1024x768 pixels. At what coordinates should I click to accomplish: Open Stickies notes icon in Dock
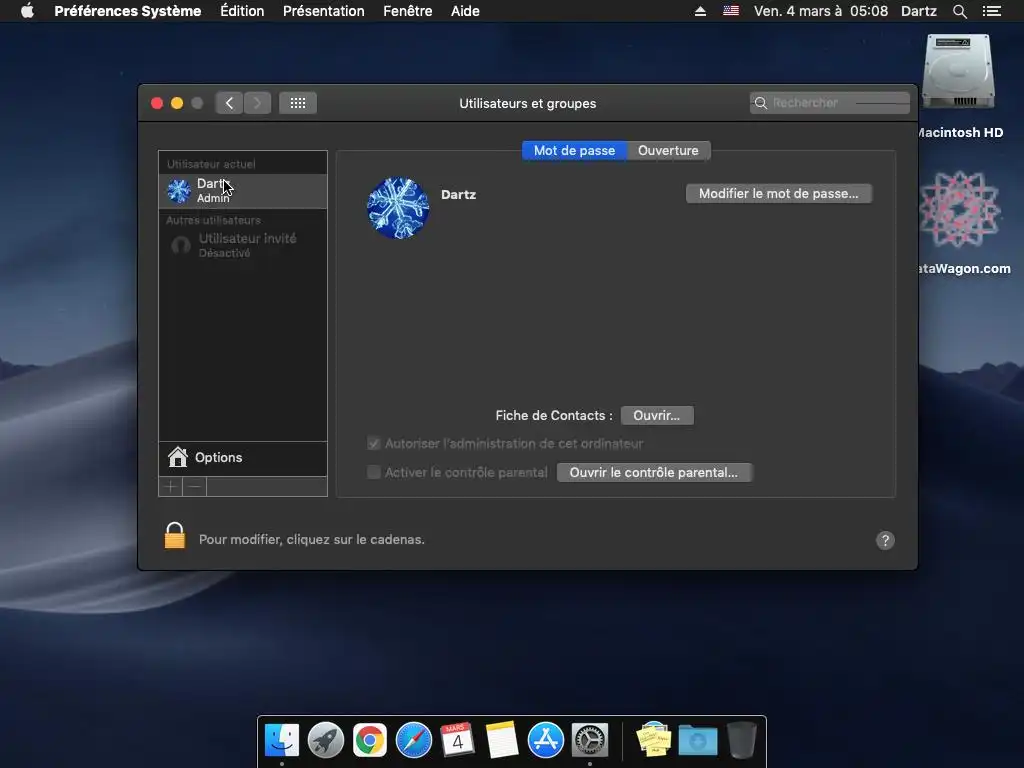click(654, 740)
